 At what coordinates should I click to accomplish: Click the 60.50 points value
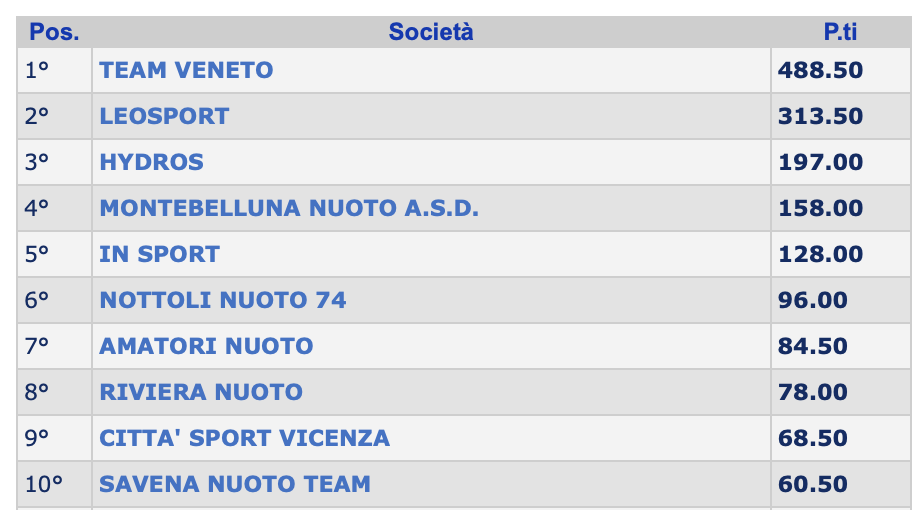pyautogui.click(x=813, y=484)
